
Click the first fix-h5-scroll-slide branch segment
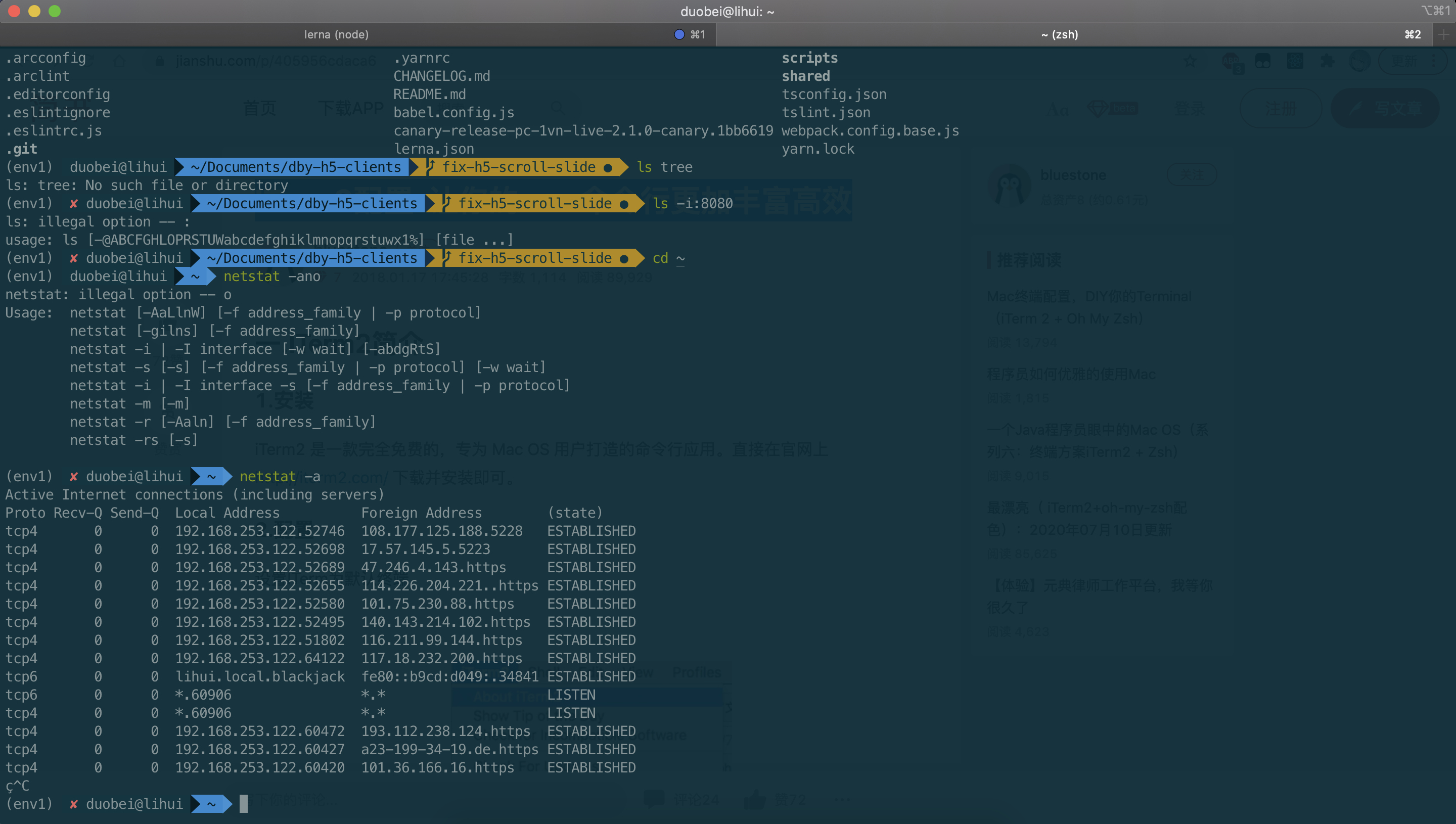(518, 167)
